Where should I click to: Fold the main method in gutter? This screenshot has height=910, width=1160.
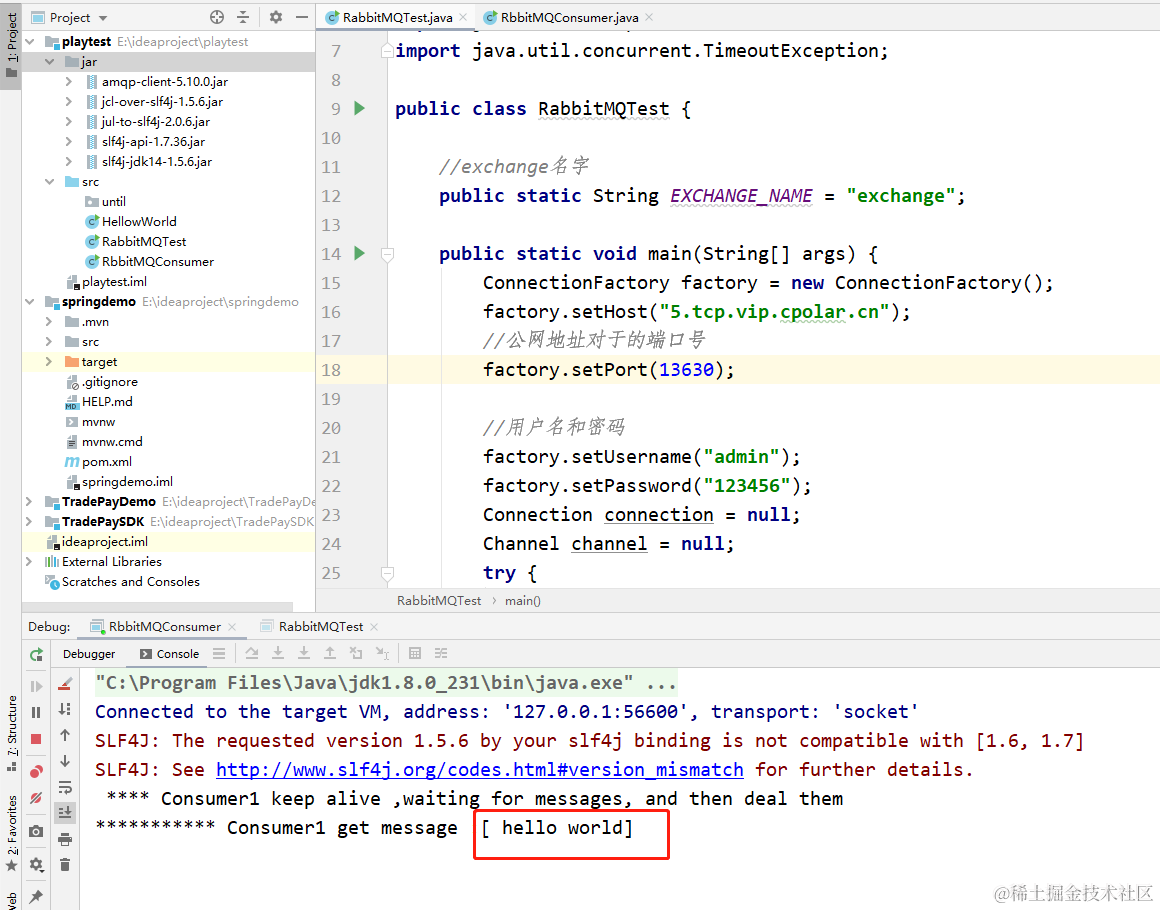point(387,255)
